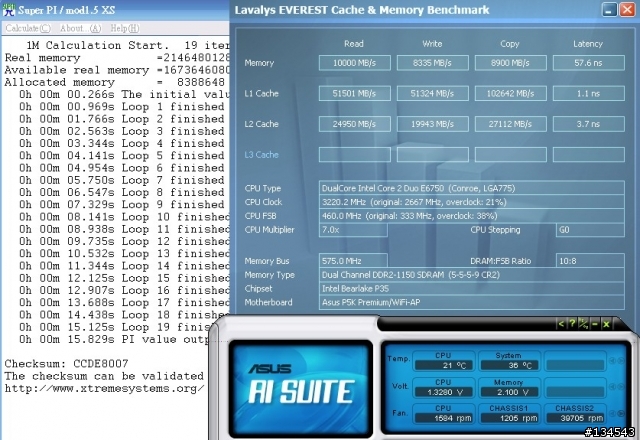
Task: Select L2 Cache Latency value 3.7 ns
Action: [x=588, y=124]
